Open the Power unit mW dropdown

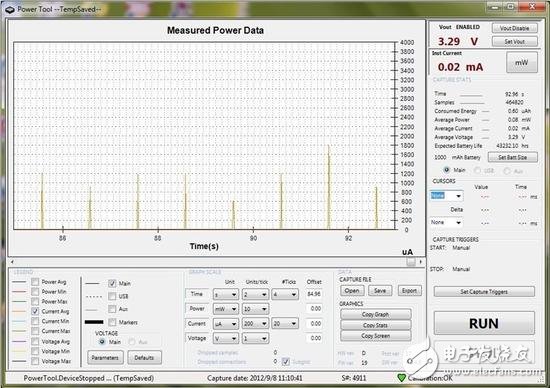tap(226, 309)
